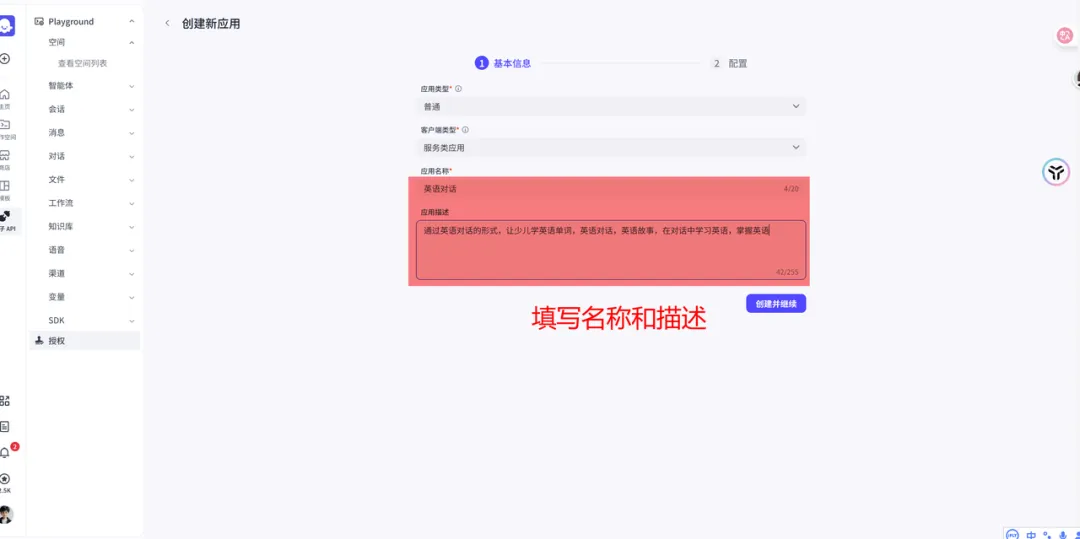Expand the 语音 menu group
Viewport: 1080px width, 539px height.
pos(132,250)
